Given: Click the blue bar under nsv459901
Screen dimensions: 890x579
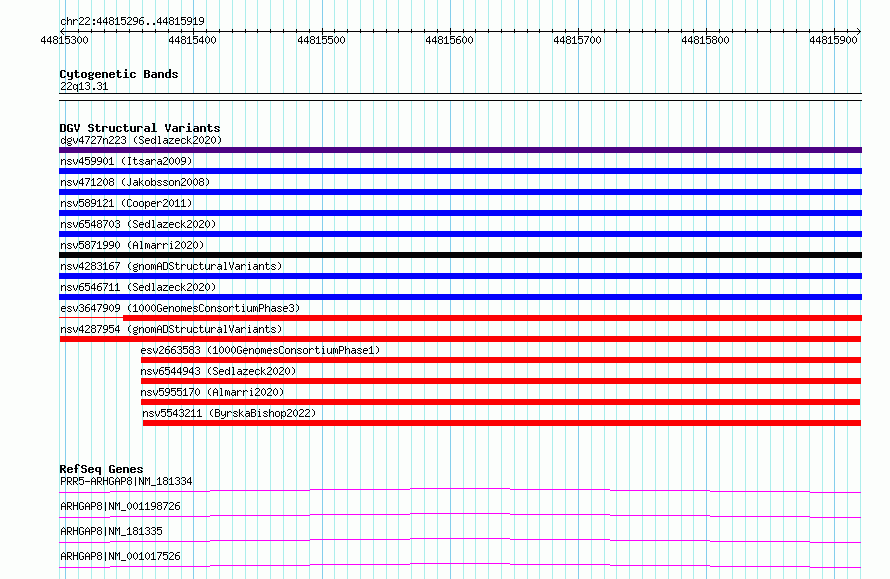Looking at the screenshot, I should click(460, 171).
